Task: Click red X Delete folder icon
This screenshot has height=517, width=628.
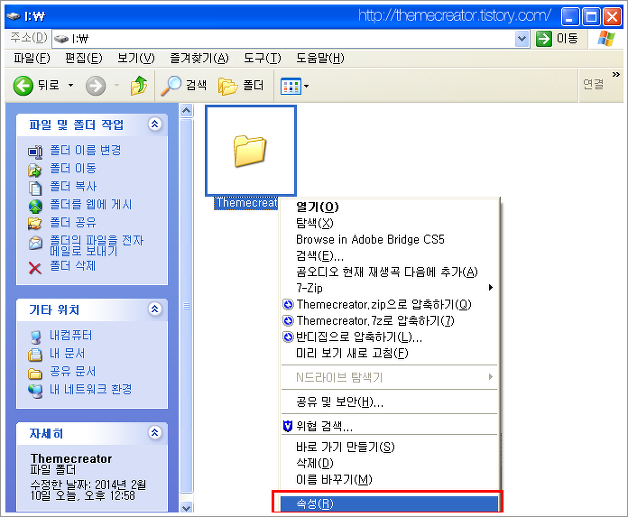Action: (35, 268)
